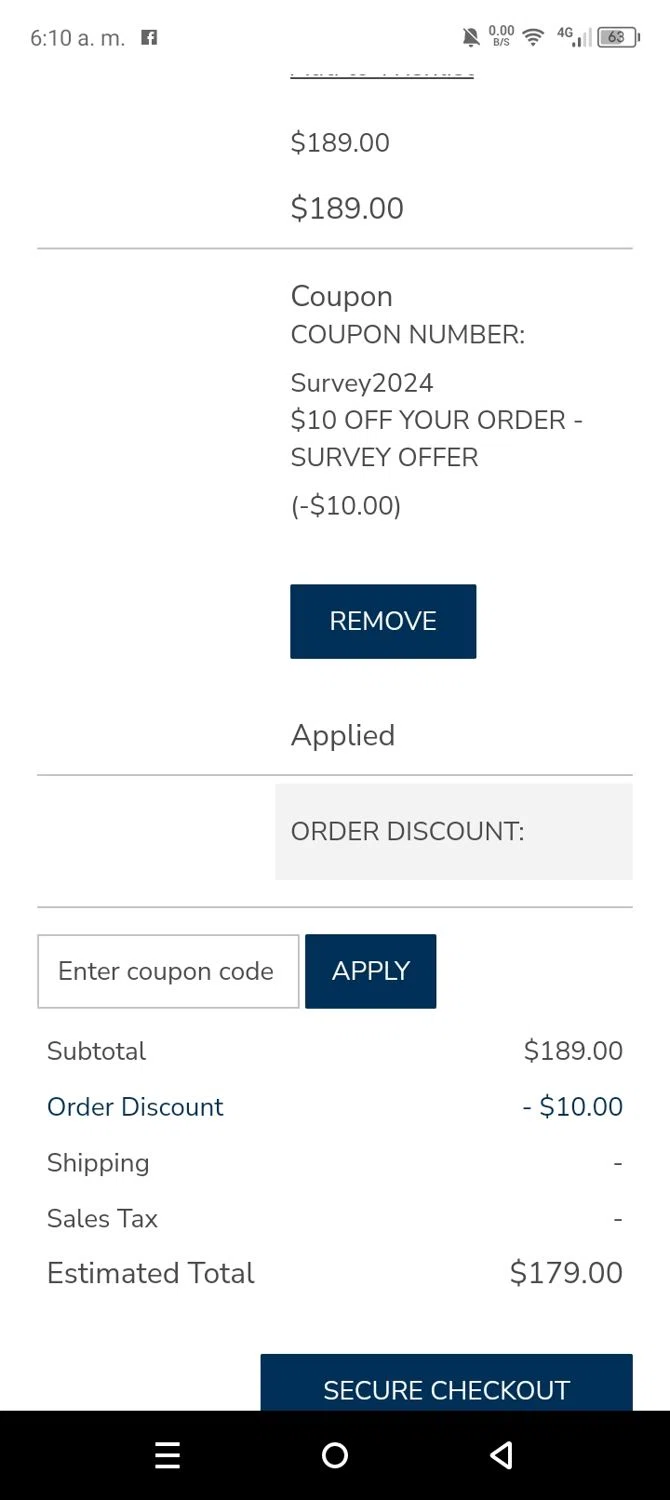Screen dimensions: 670x1500
Task: Open recent apps menu icon
Action: [x=168, y=1455]
